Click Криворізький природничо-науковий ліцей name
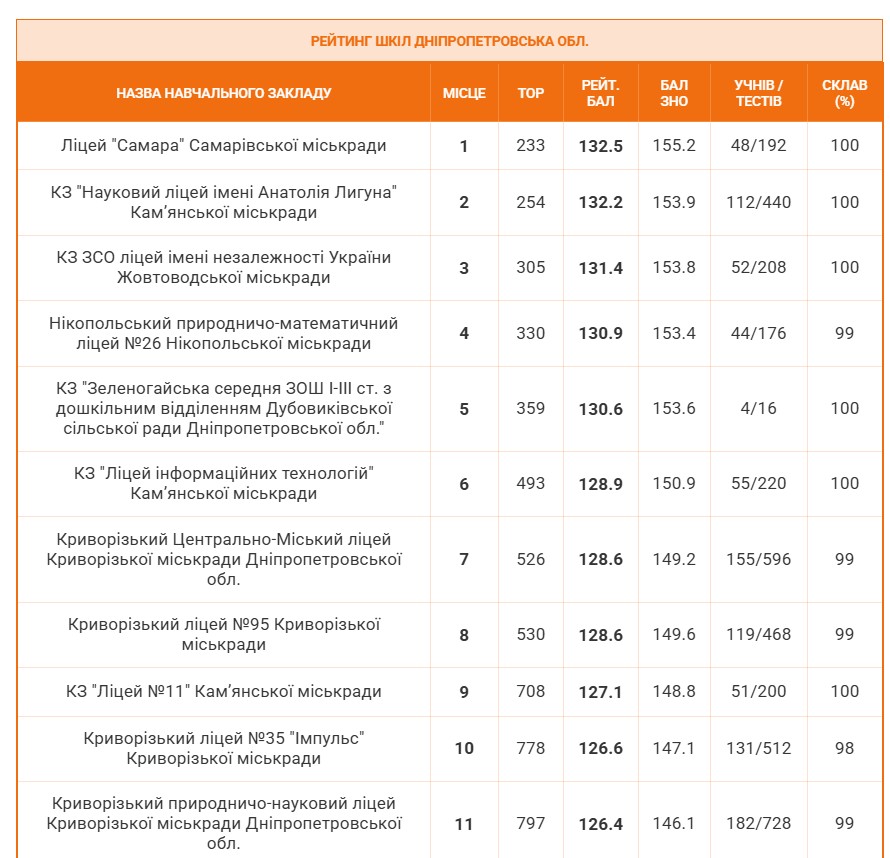Screen dimensions: 890x858 [223, 823]
